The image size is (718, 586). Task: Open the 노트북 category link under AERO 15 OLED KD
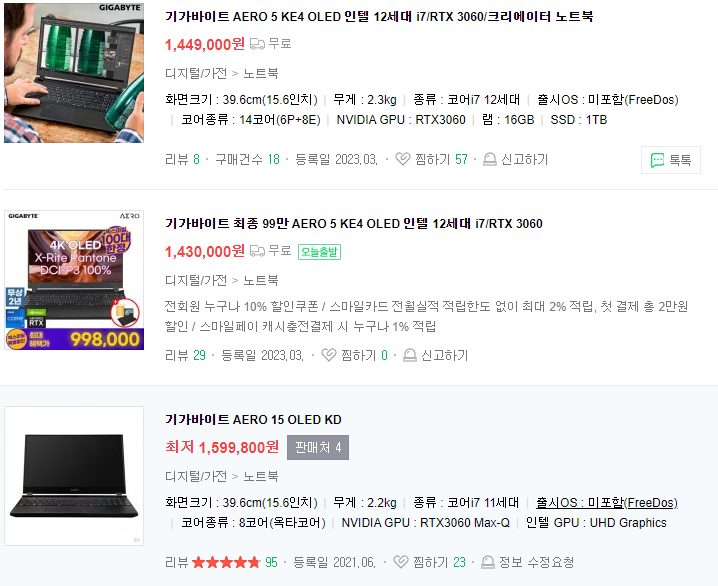pos(261,476)
